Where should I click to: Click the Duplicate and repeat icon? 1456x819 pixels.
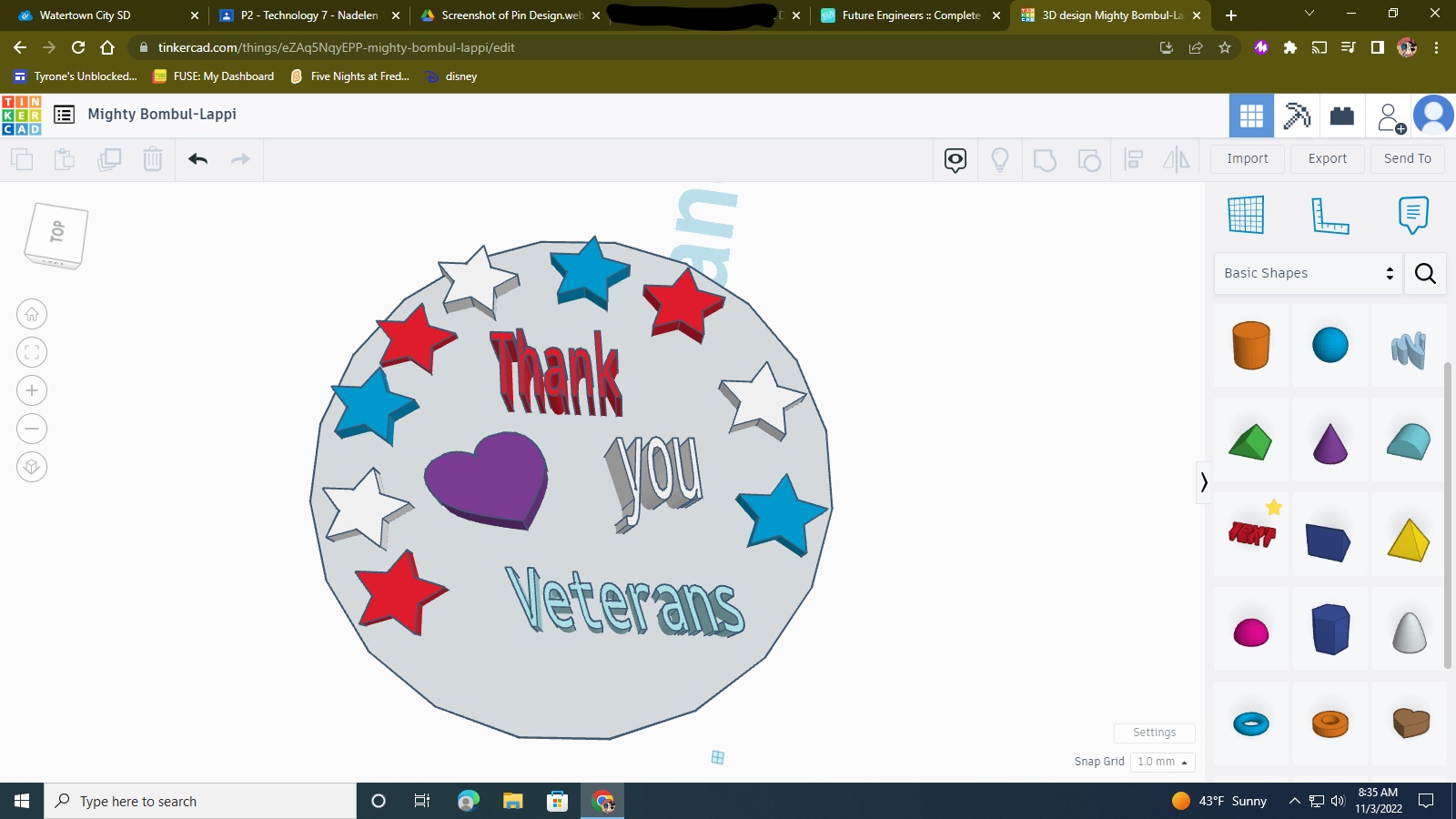pos(109,160)
